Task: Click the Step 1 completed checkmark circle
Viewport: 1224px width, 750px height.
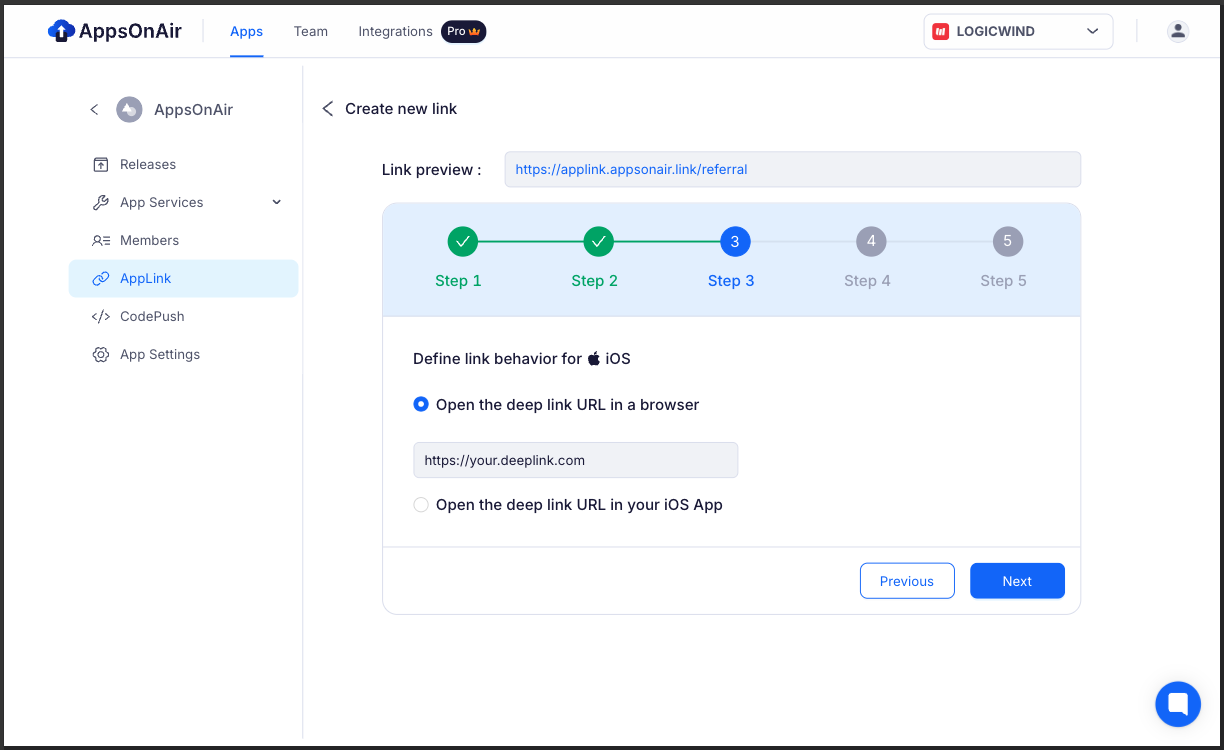Action: click(x=463, y=241)
